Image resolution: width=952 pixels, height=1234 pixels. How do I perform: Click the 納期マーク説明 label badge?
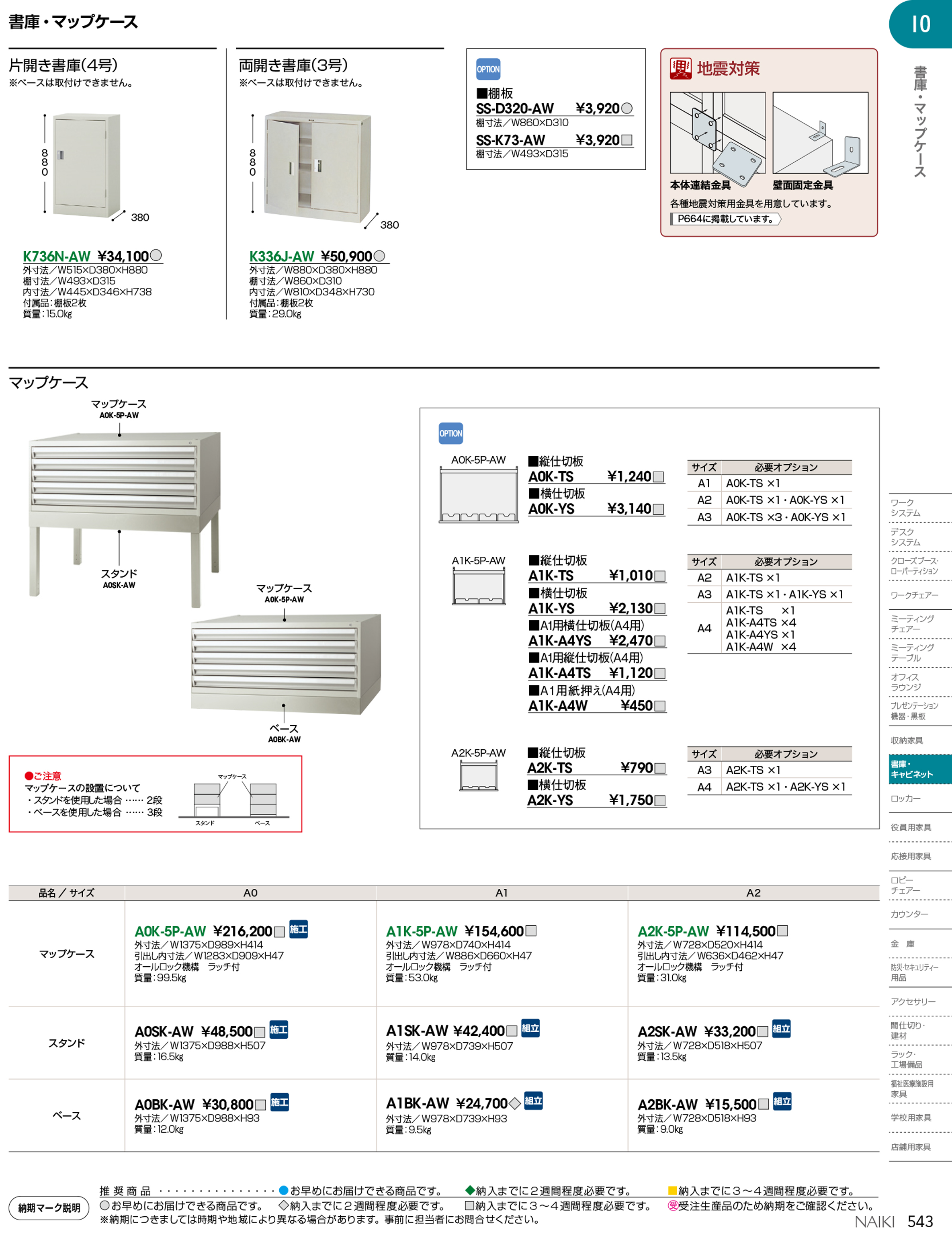coord(49,1208)
